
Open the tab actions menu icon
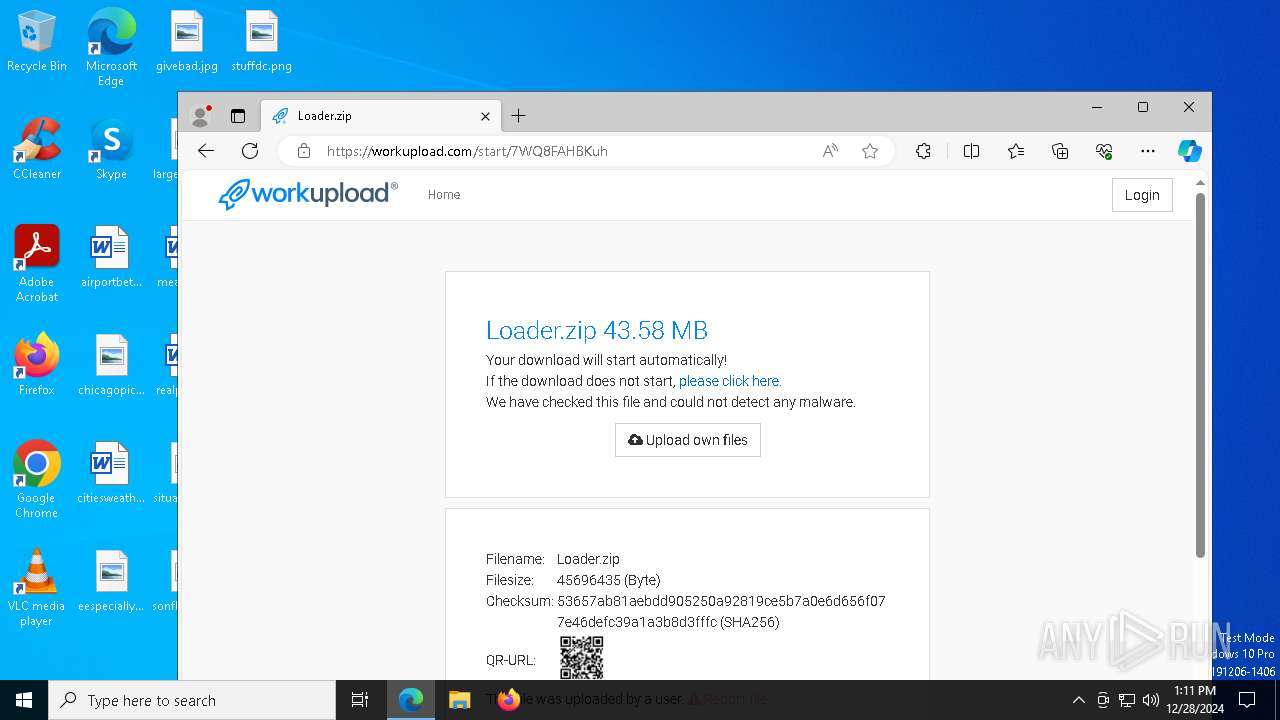coord(238,116)
